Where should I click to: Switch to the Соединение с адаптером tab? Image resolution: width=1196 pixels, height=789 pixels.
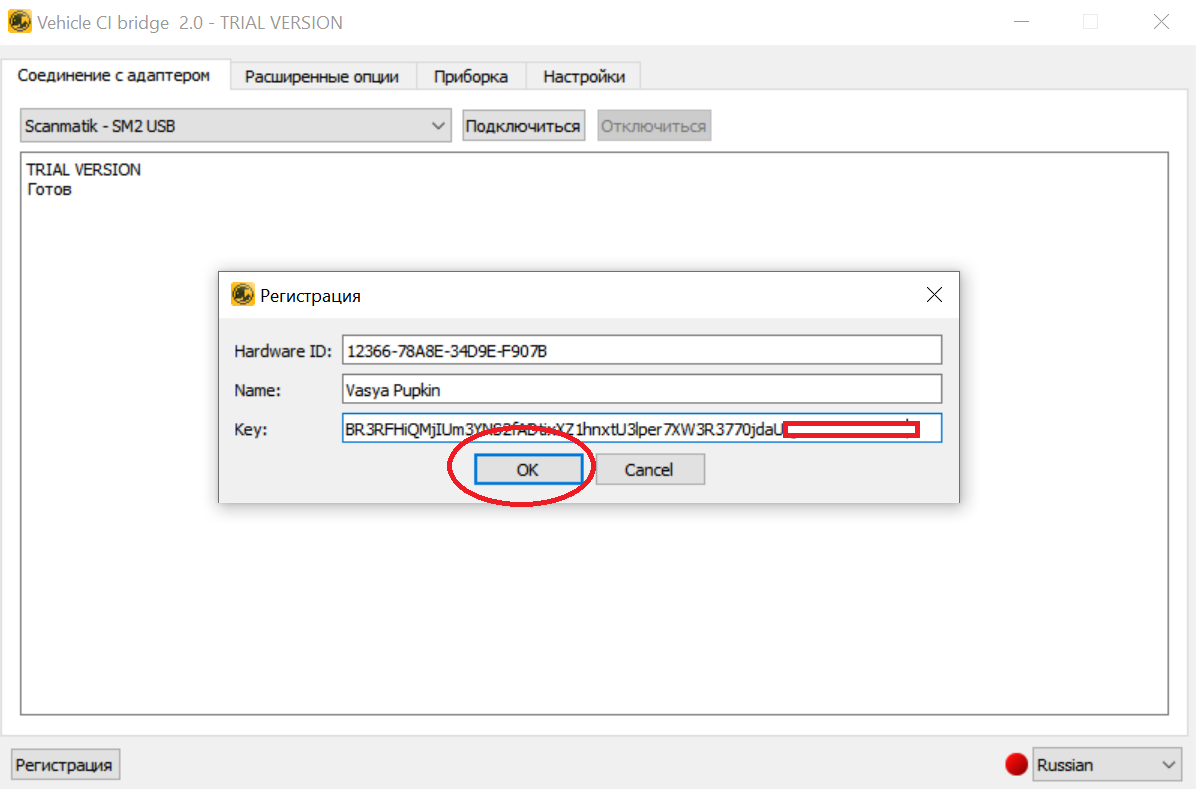point(114,76)
